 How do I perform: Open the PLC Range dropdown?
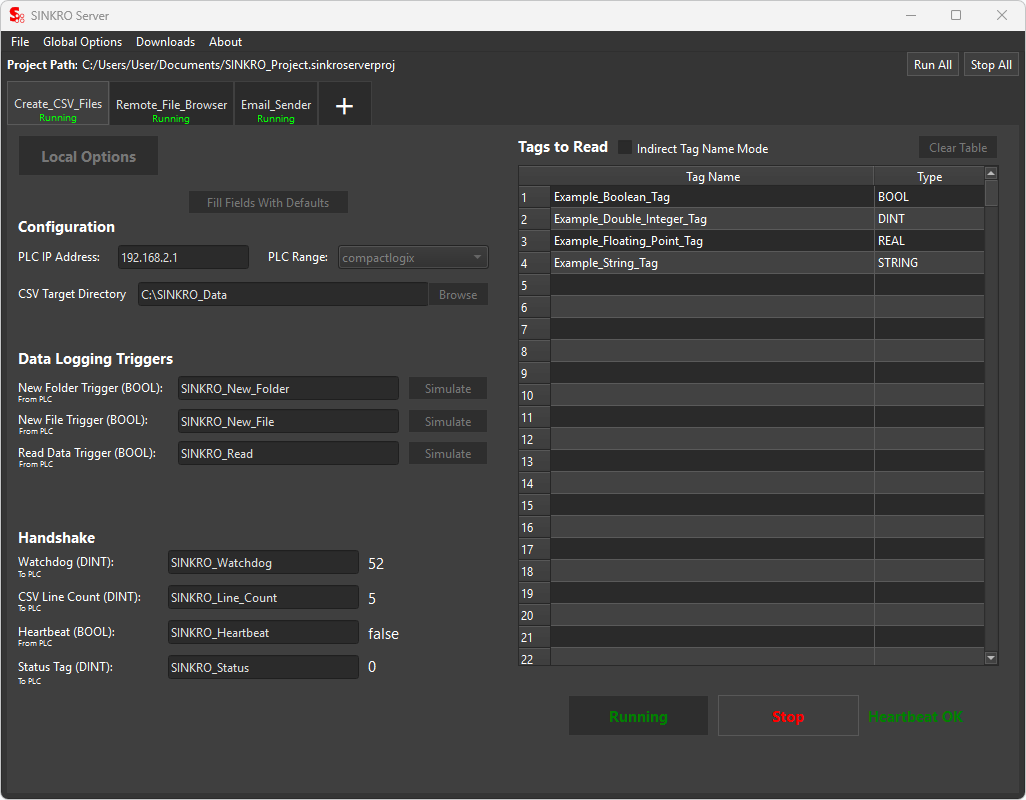(x=413, y=258)
